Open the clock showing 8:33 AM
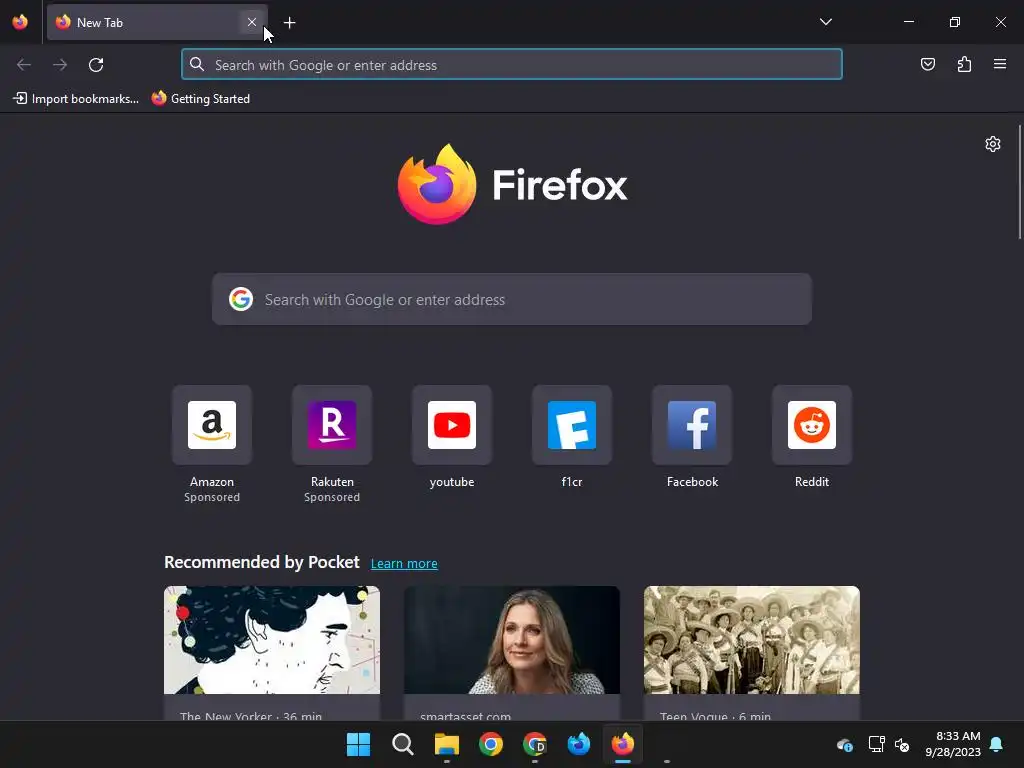 click(953, 744)
